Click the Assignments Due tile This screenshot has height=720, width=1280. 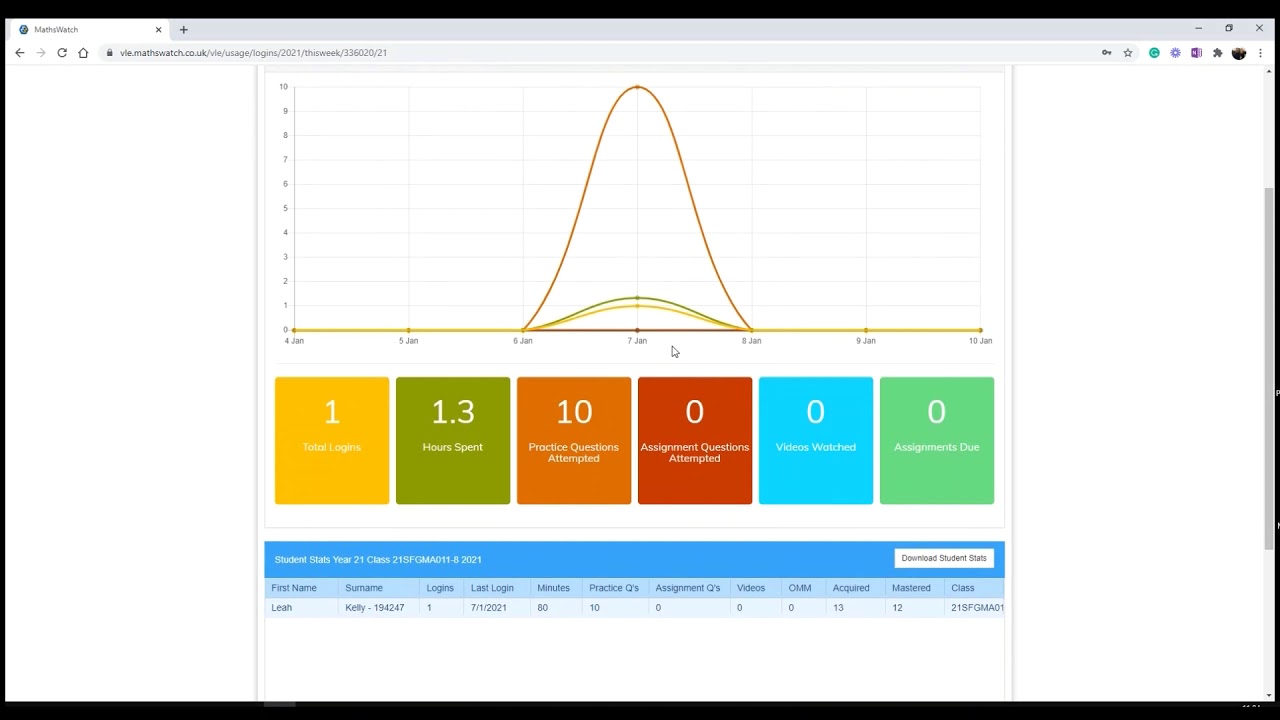point(937,441)
